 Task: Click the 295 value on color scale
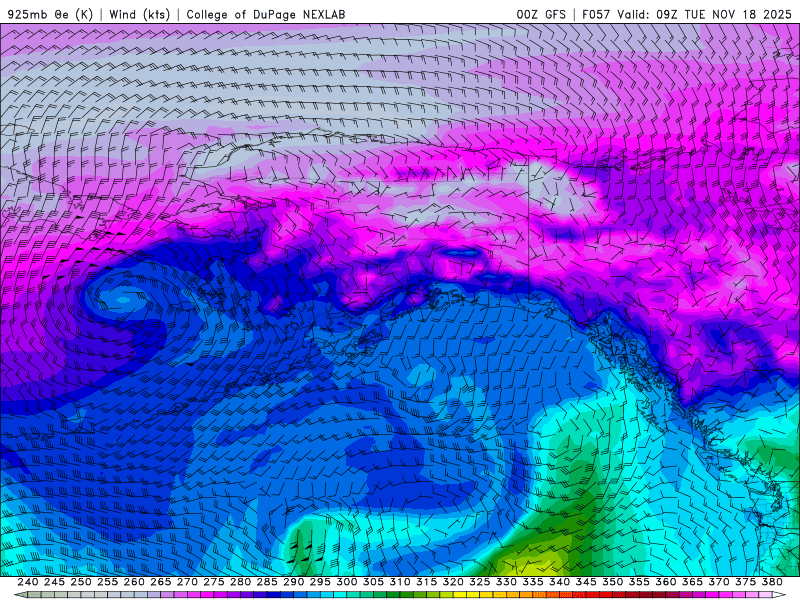[320, 582]
